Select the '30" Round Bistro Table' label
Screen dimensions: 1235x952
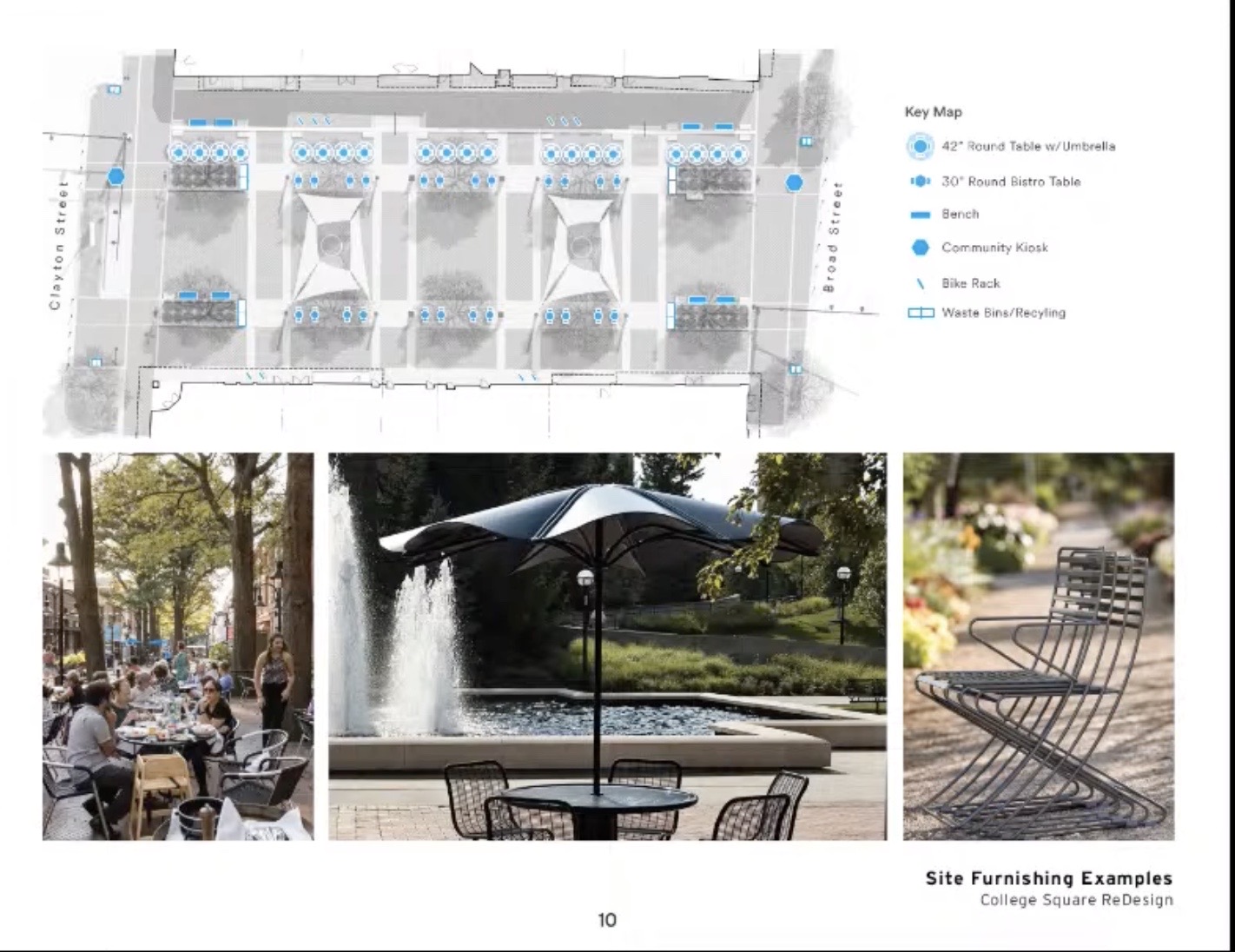click(1011, 182)
